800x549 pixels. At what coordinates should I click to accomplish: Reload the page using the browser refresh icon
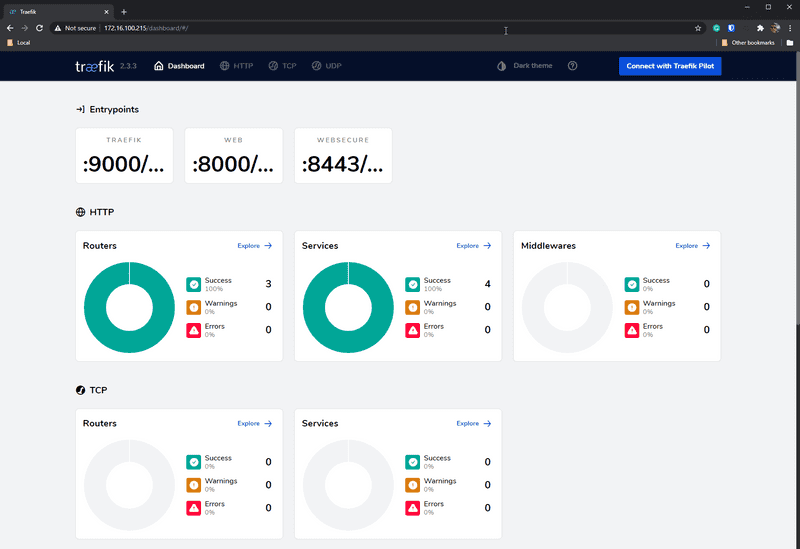tap(39, 28)
